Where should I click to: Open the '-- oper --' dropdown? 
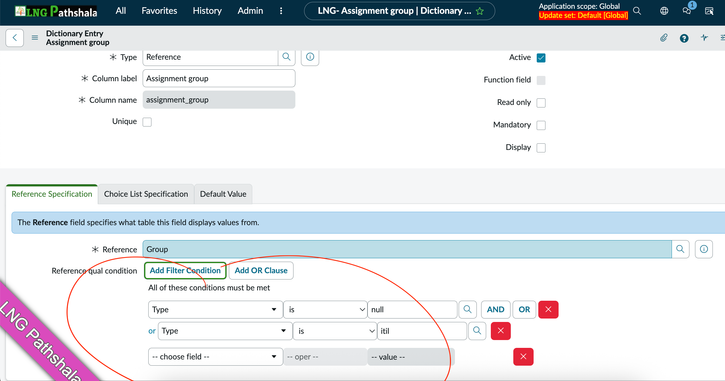click(325, 356)
